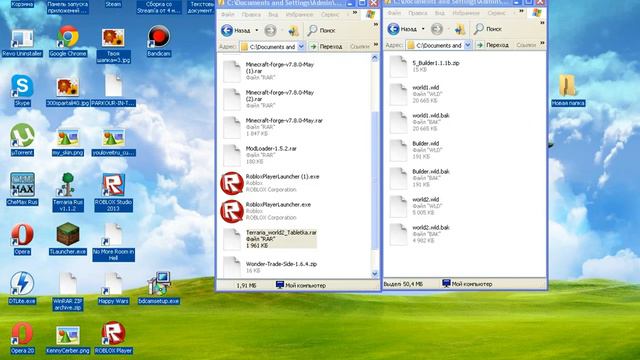Open the Сервис menu in left Explorer window
The height and width of the screenshot is (360, 640).
(330, 15)
